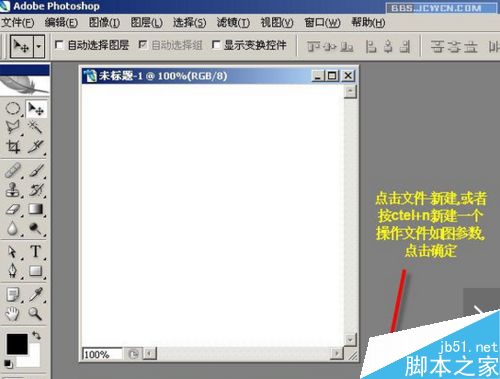The height and width of the screenshot is (379, 500).
Task: Select the Elliptical Marquee tool
Action: coord(13,108)
